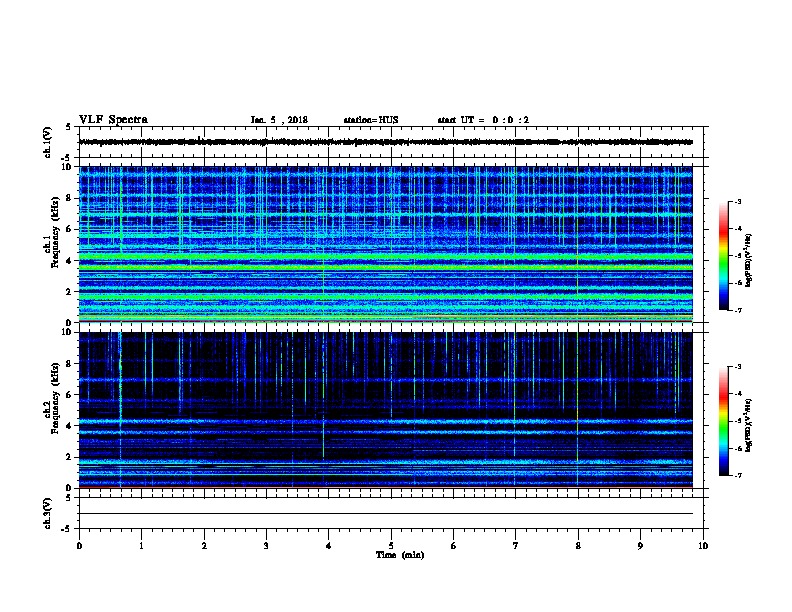Click the "ch.3(V)" axis label
The width and height of the screenshot is (792, 612).
click(x=47, y=513)
